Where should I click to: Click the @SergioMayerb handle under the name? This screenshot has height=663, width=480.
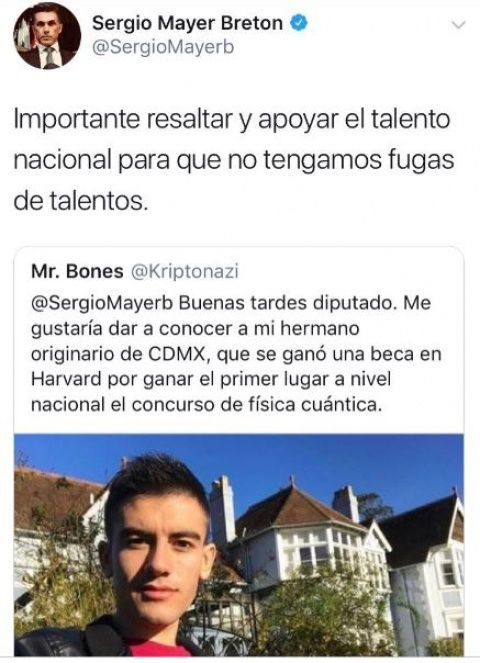point(163,48)
